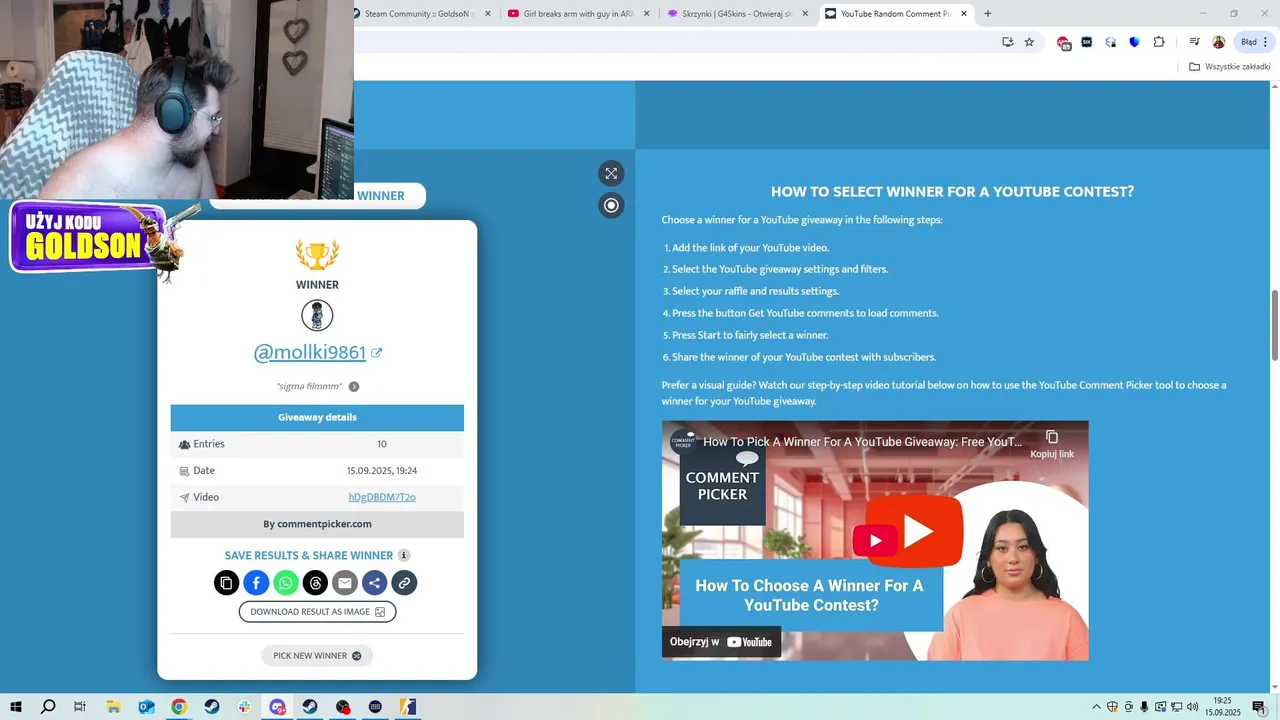Click the Save Results & Share Winner heading

click(309, 555)
